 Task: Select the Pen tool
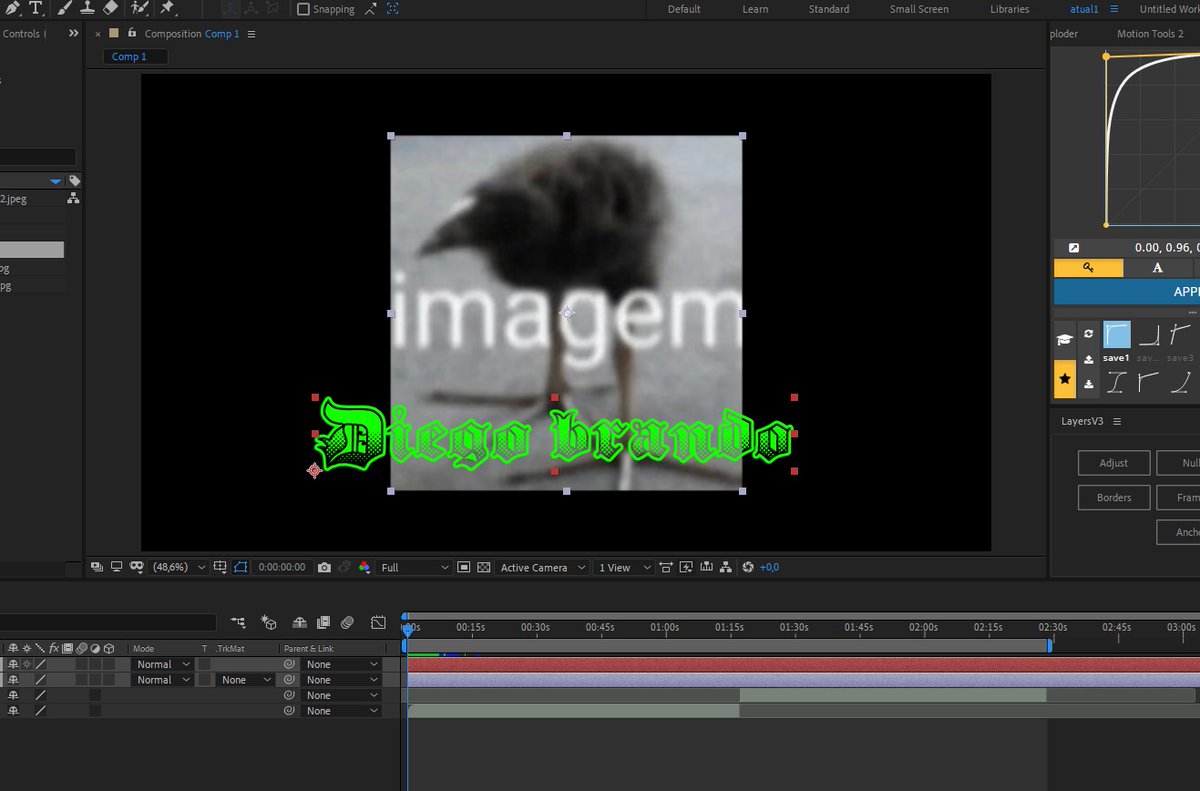pyautogui.click(x=12, y=8)
